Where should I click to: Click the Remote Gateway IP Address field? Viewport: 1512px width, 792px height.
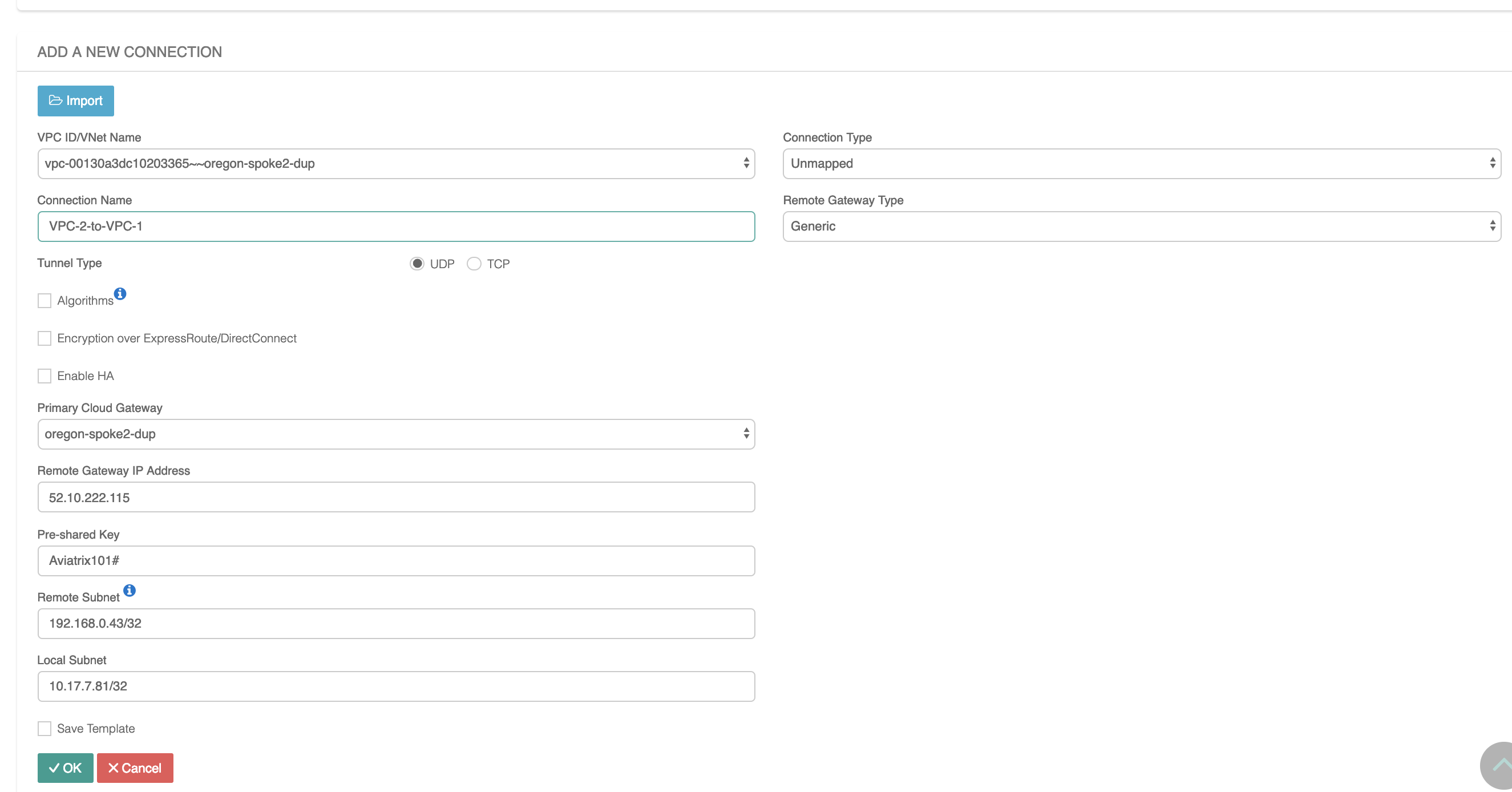click(x=396, y=497)
